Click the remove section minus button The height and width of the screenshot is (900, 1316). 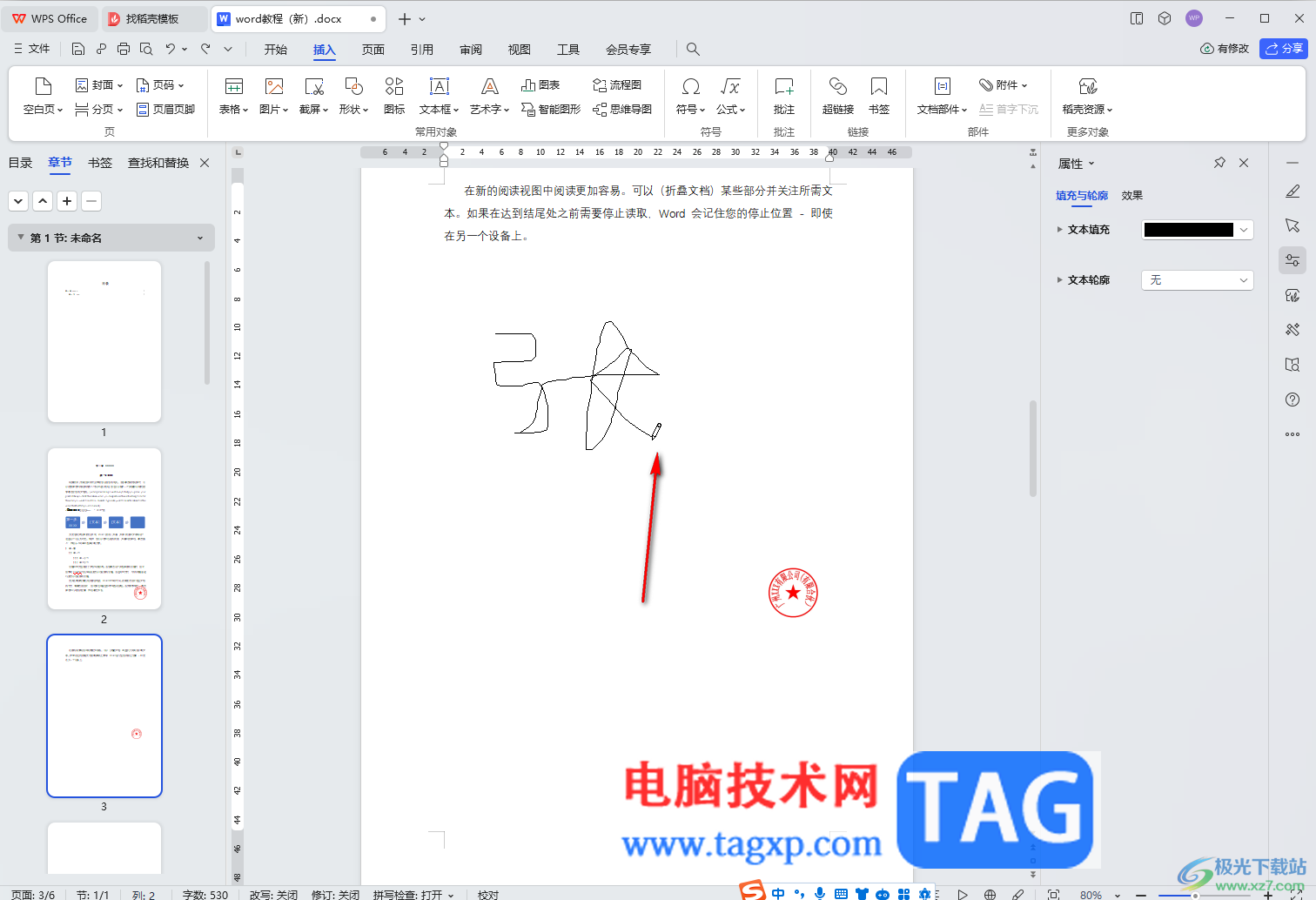click(x=91, y=201)
